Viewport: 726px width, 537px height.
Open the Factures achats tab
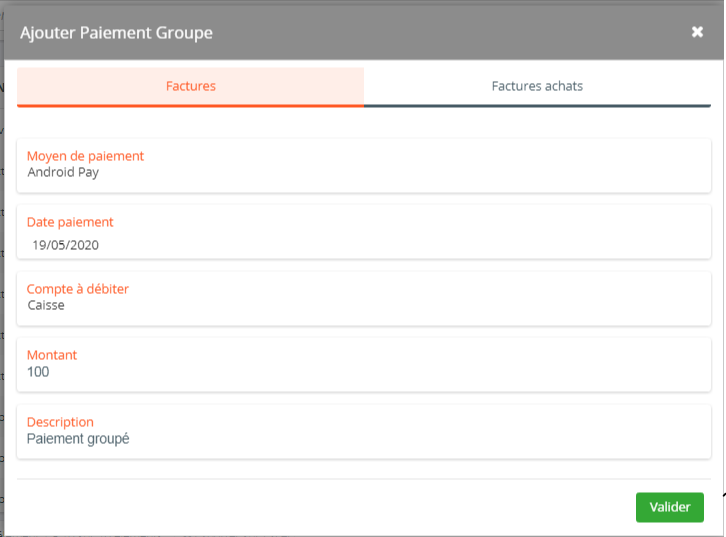coord(537,87)
